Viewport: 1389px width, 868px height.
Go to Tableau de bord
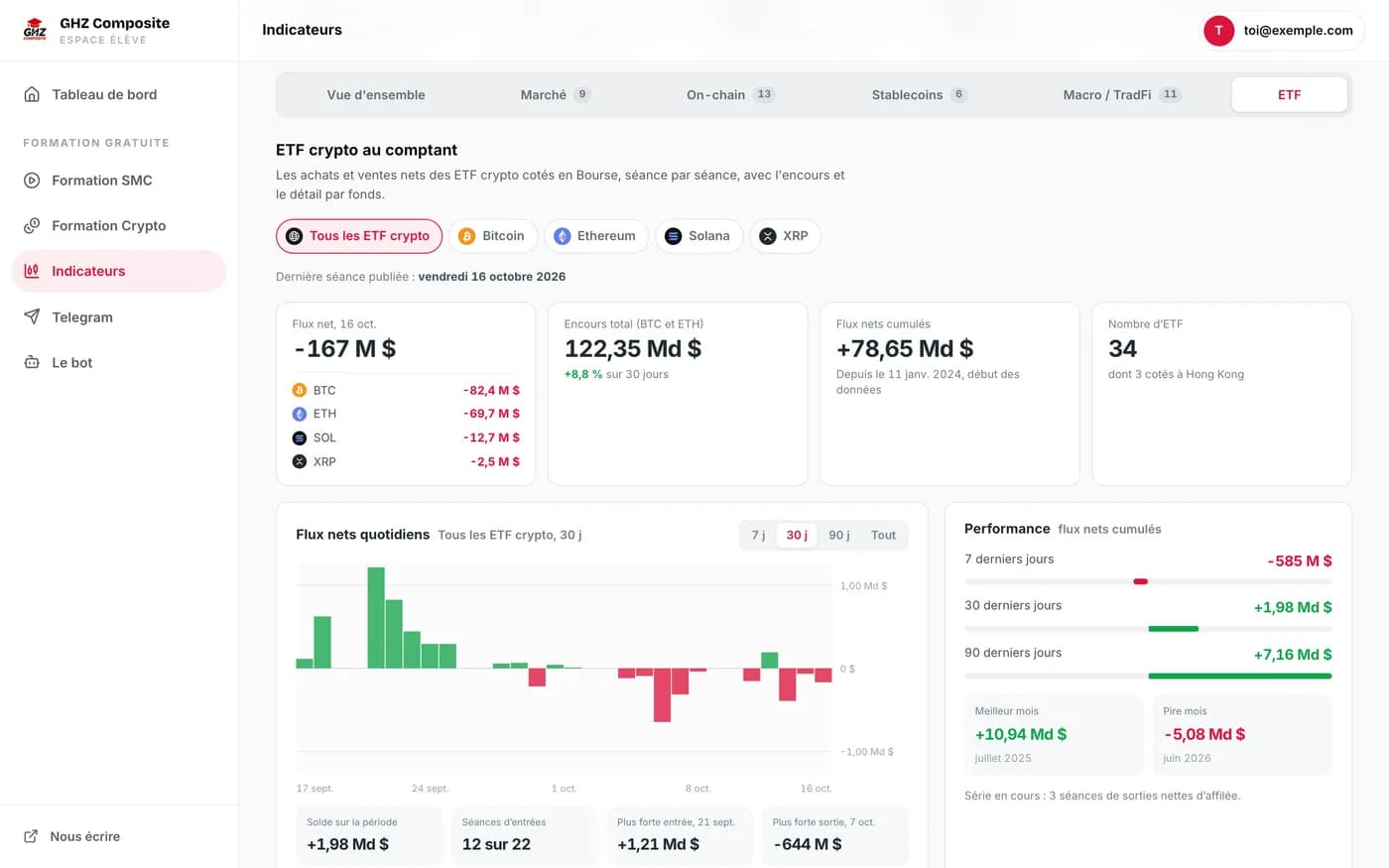119,94
